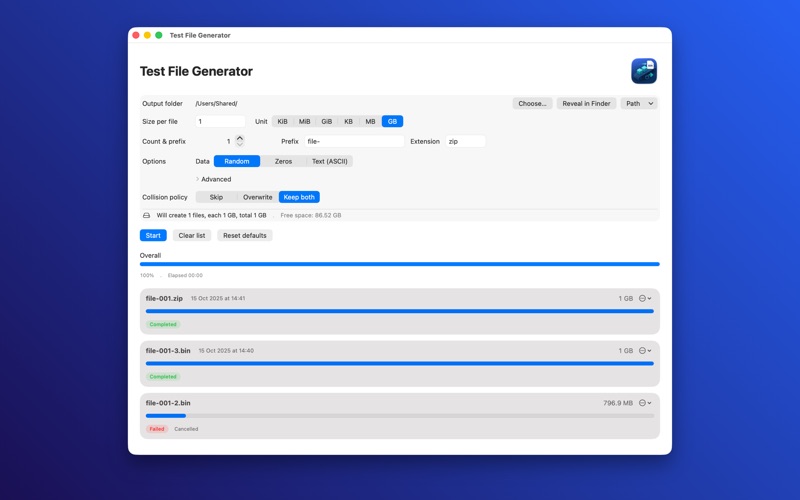Expand the Advanced options section
Viewport: 800px width, 500px height.
[x=213, y=179]
